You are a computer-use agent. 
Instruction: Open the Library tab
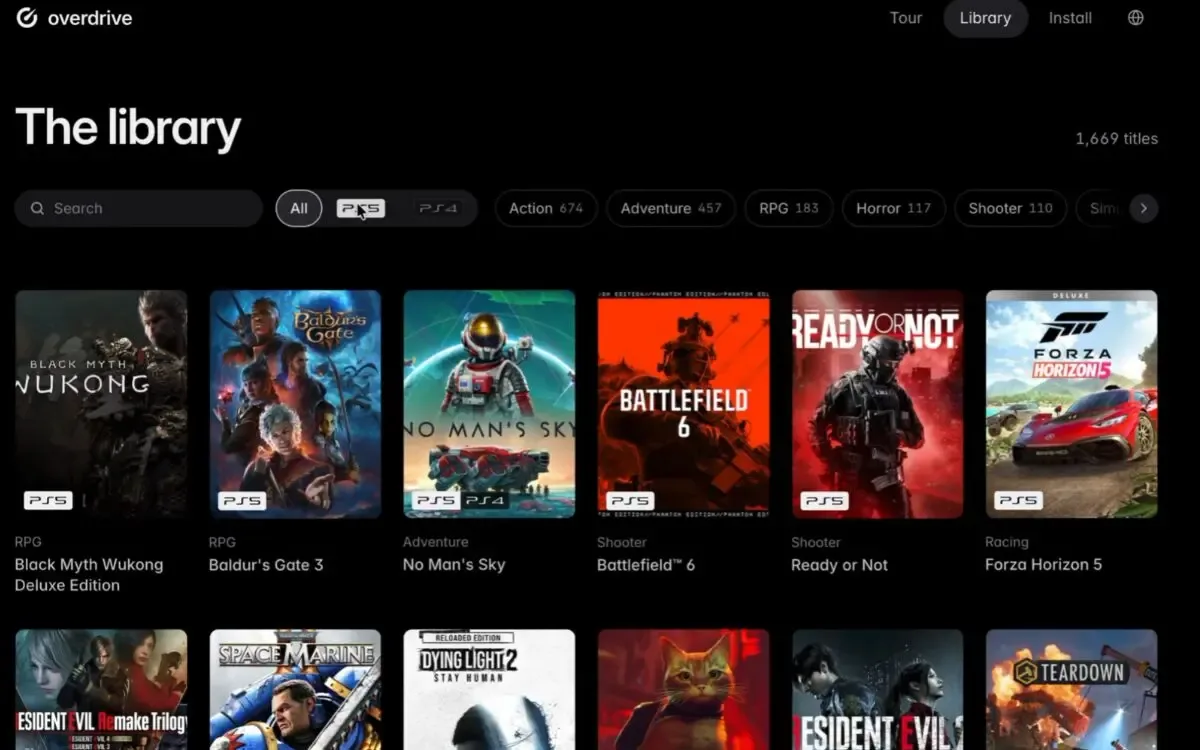985,18
